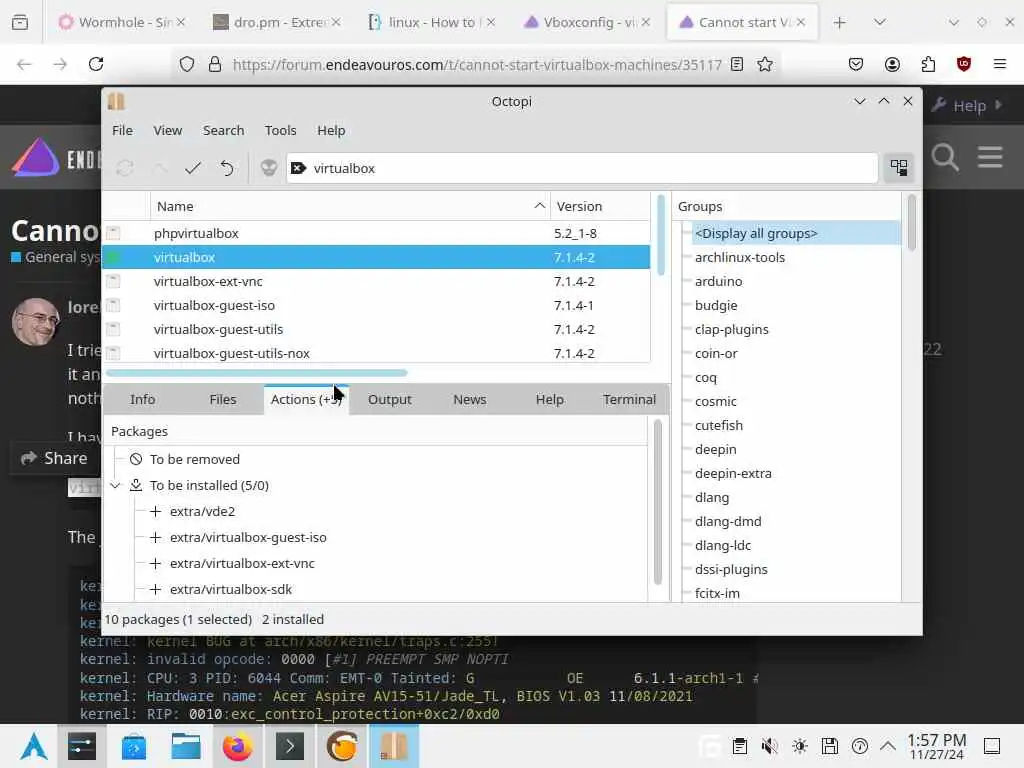The image size is (1024, 768).
Task: Expand the hidden system tray icons arrow
Action: point(887,746)
